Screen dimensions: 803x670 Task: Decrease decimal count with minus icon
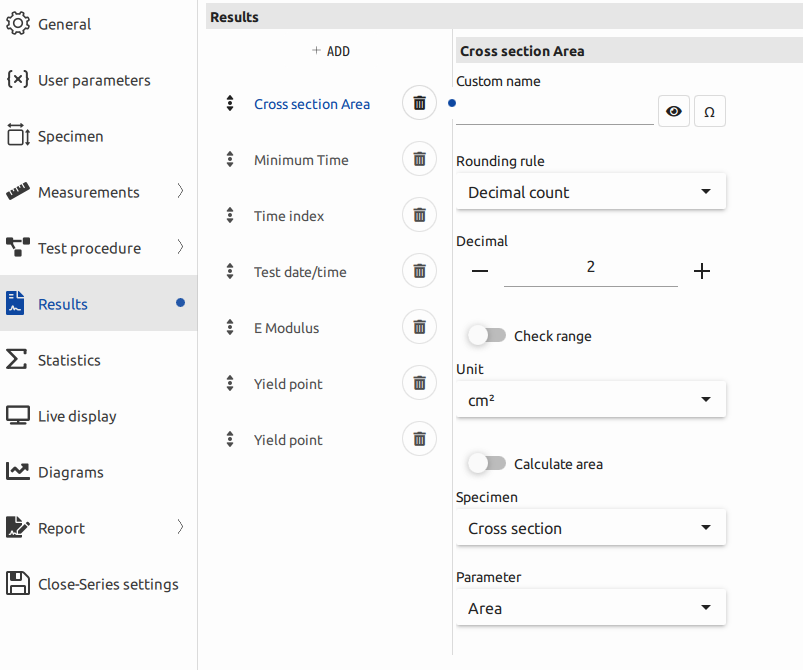coord(480,271)
